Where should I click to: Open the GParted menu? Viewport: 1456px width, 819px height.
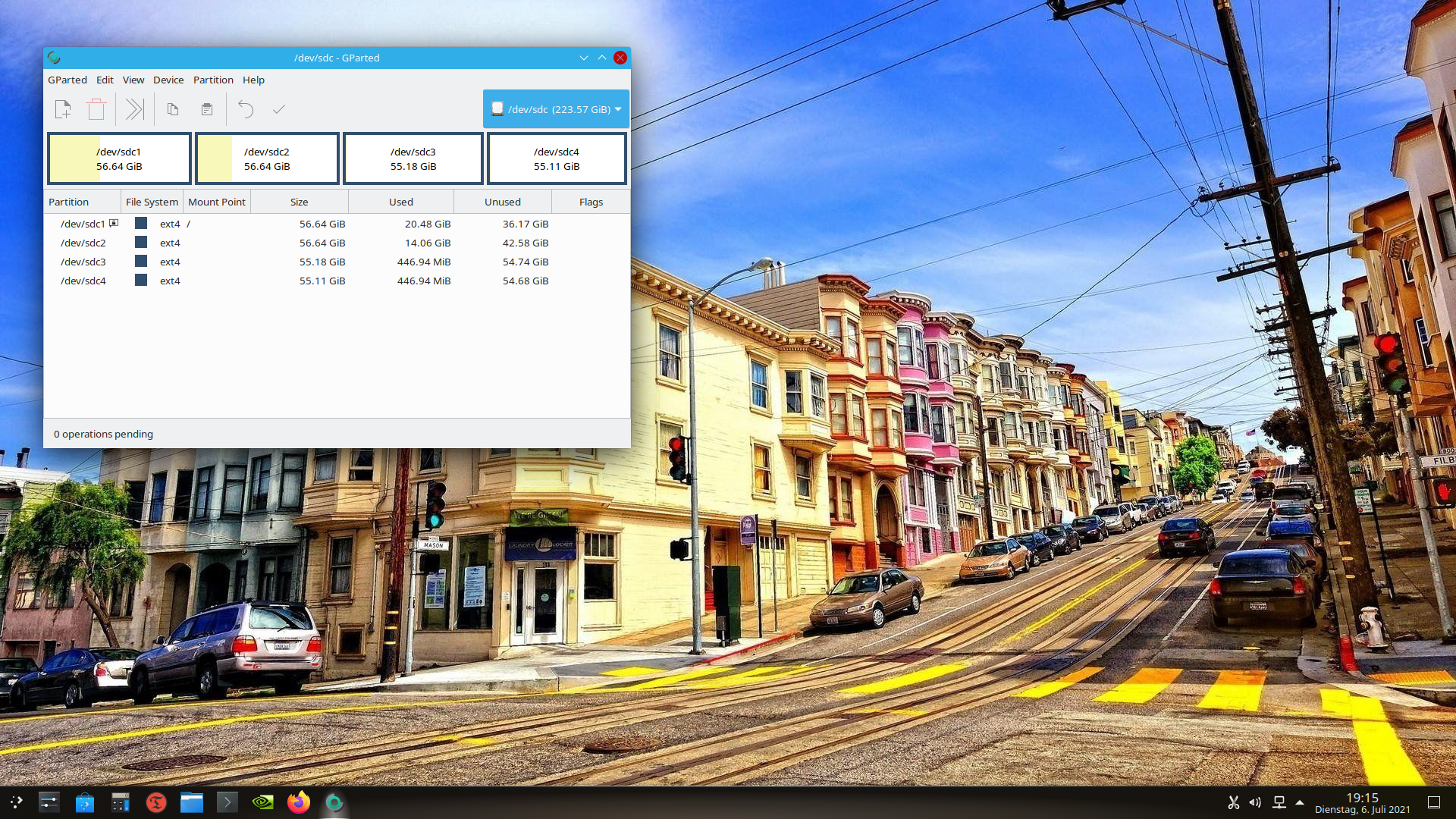(x=67, y=80)
